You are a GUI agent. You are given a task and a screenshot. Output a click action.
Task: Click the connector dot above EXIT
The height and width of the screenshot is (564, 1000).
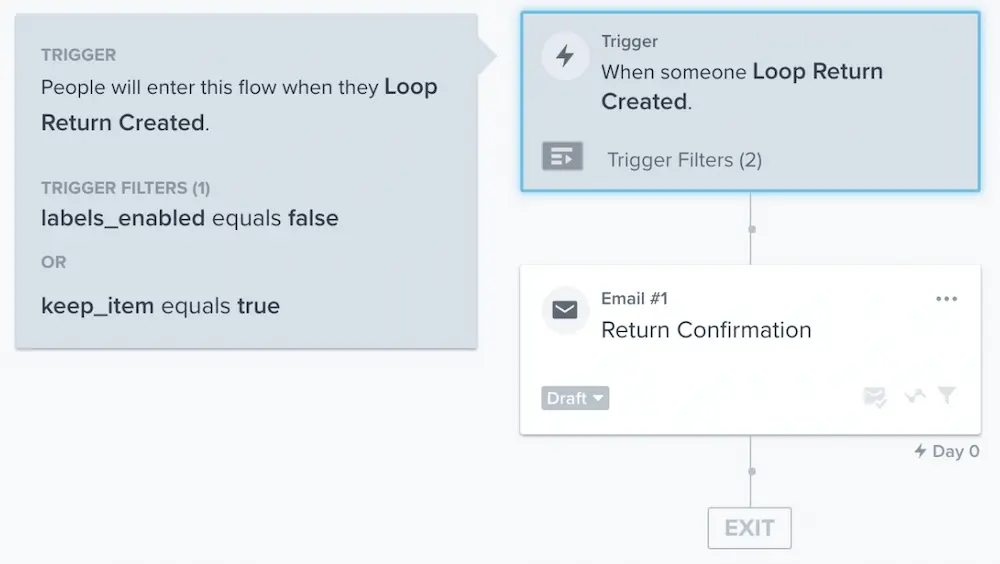coord(751,471)
